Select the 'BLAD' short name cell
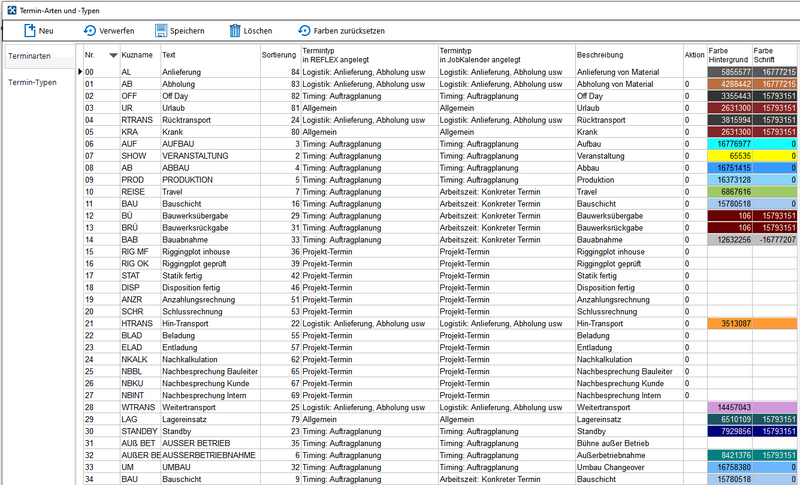The width and height of the screenshot is (800, 485). (x=140, y=336)
